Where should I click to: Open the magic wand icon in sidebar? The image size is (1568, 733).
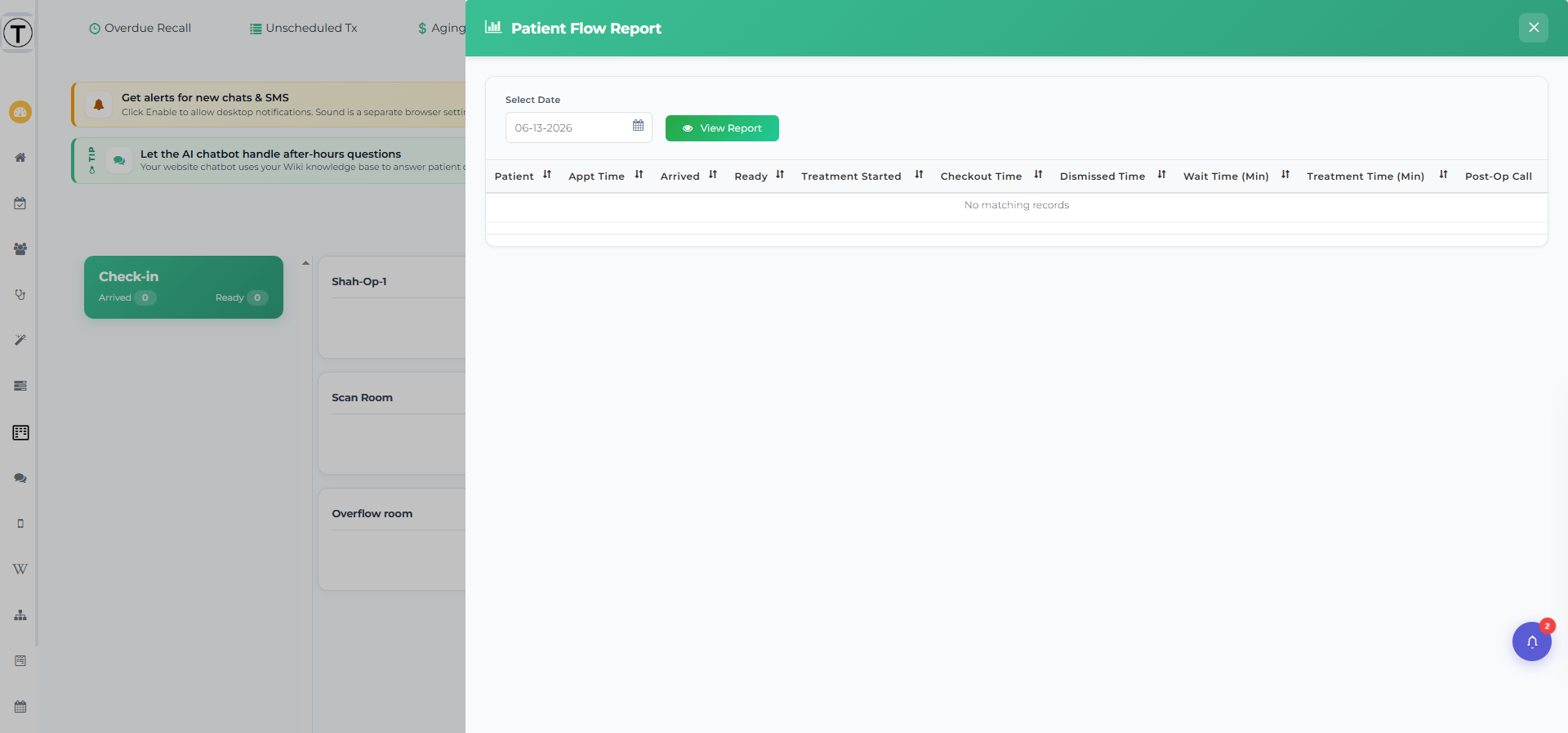coord(20,340)
